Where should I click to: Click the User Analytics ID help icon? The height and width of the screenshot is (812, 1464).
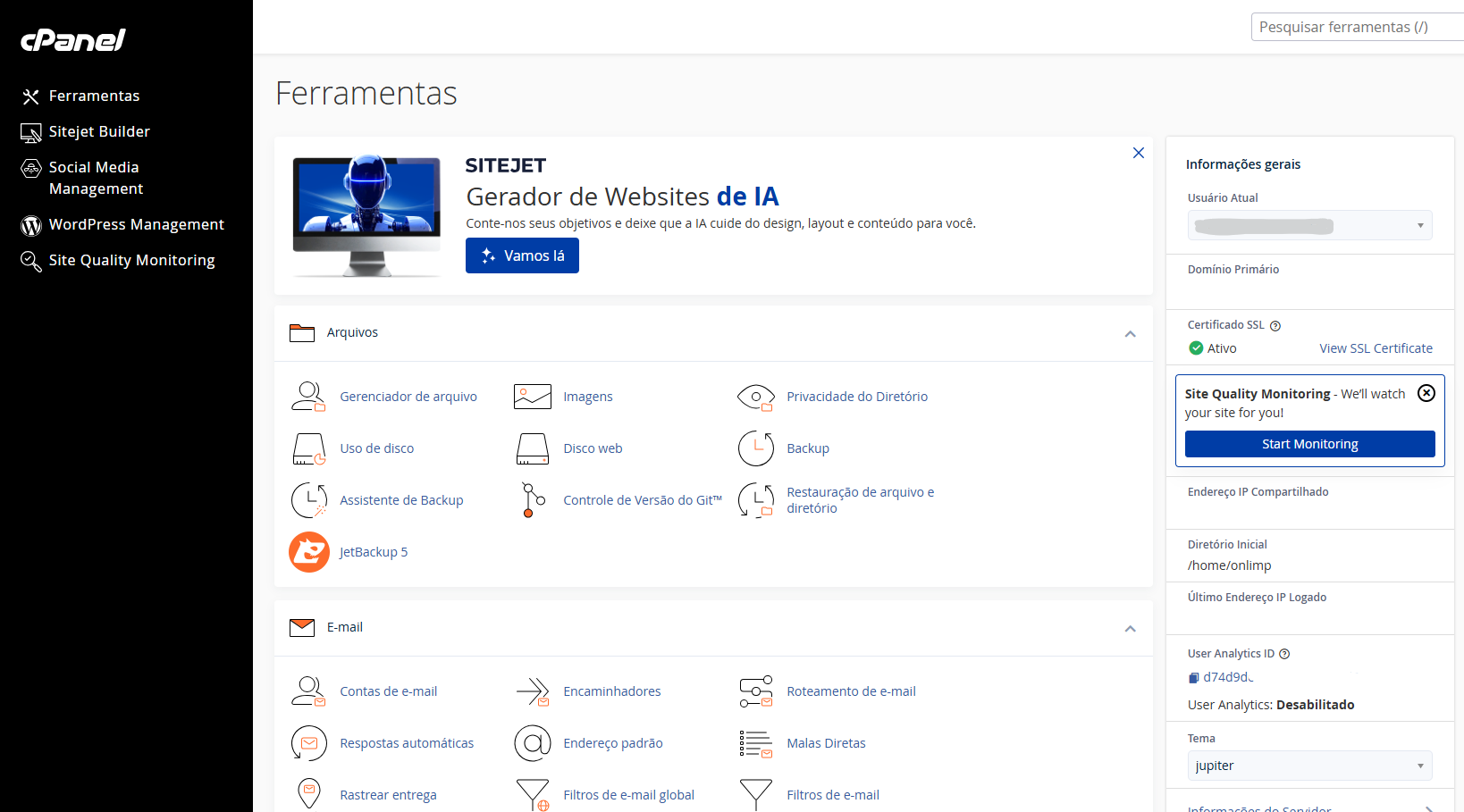1284,654
